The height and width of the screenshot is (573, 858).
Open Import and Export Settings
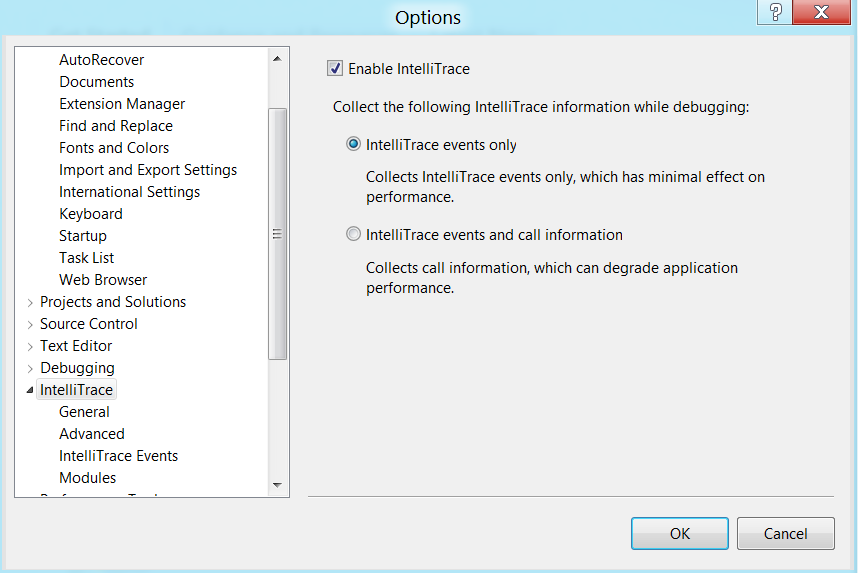[x=148, y=170]
